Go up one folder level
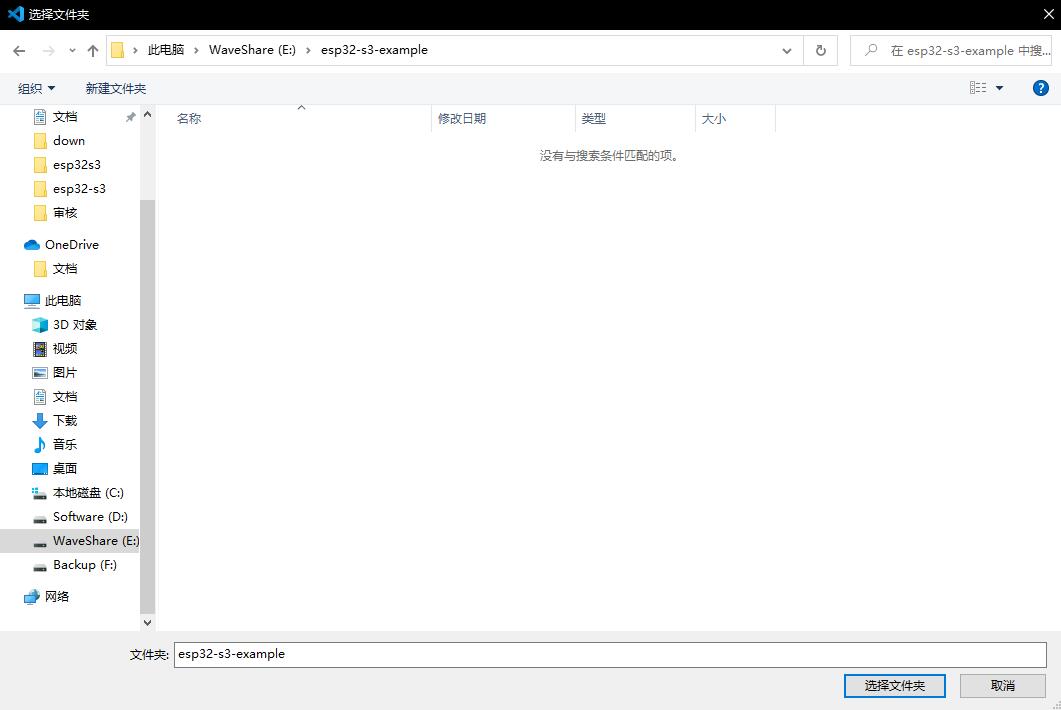Viewport: 1061px width, 710px height. tap(93, 50)
